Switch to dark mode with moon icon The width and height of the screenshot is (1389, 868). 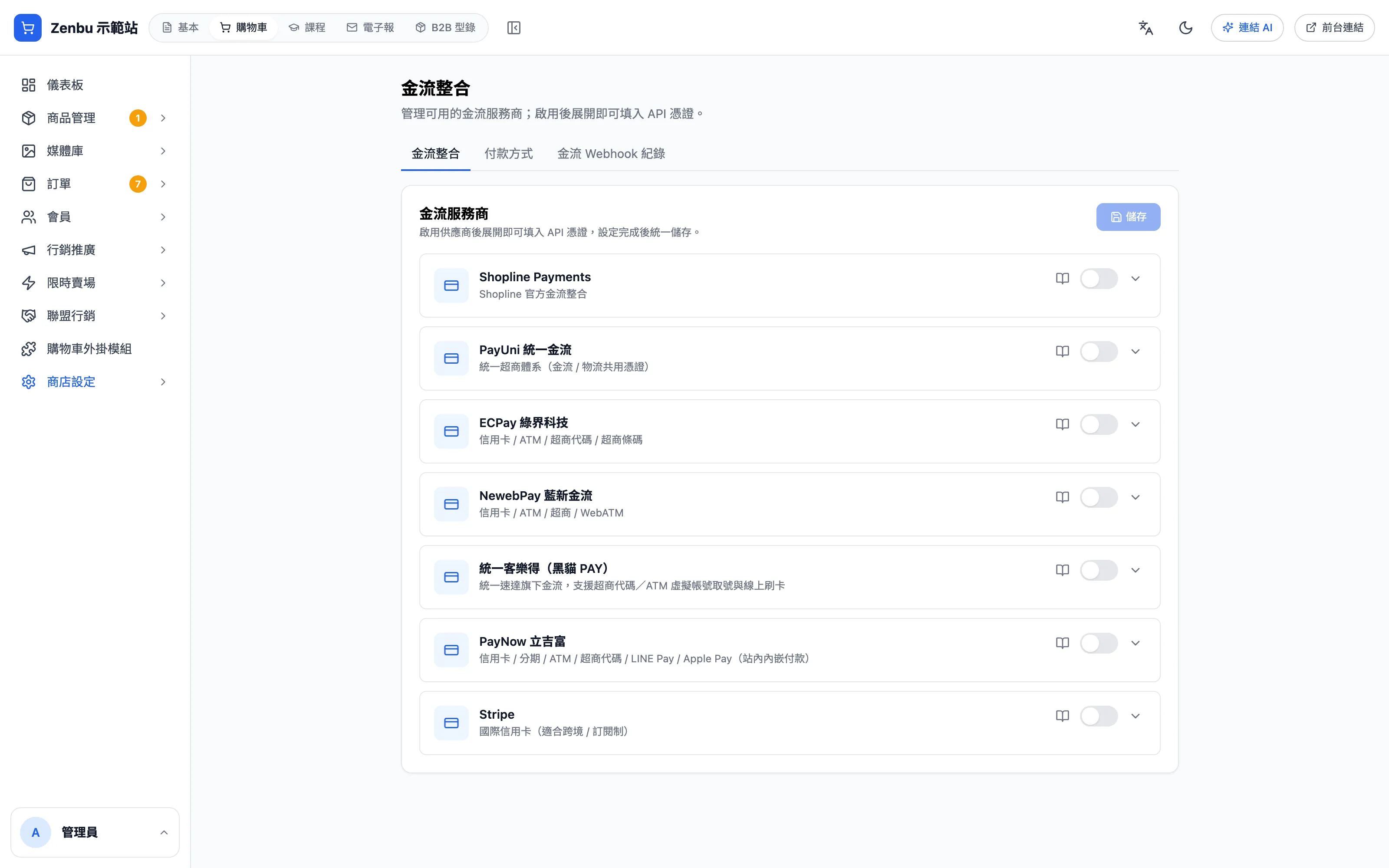pyautogui.click(x=1186, y=27)
